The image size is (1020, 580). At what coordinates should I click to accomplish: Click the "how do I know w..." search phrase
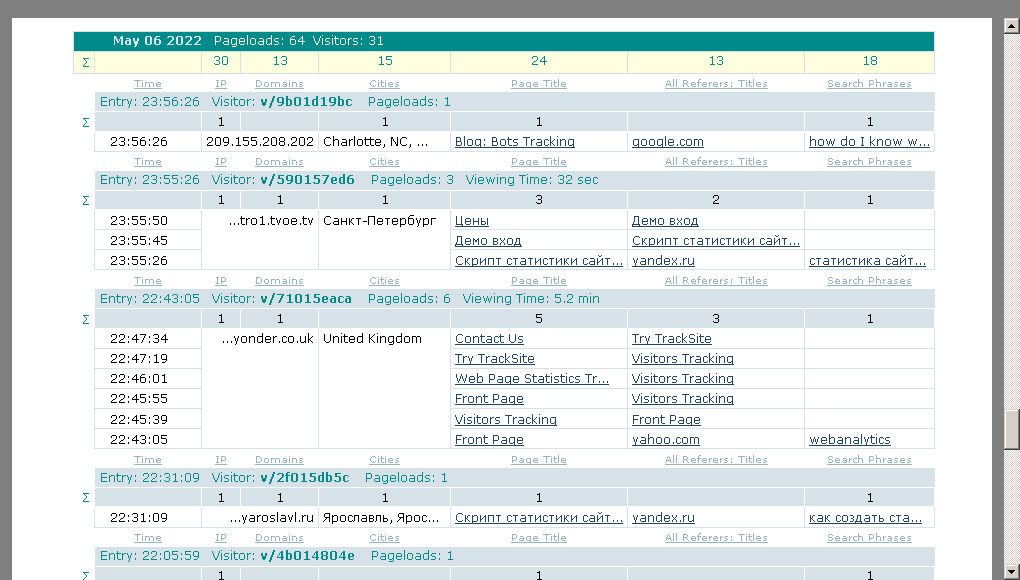coord(869,142)
